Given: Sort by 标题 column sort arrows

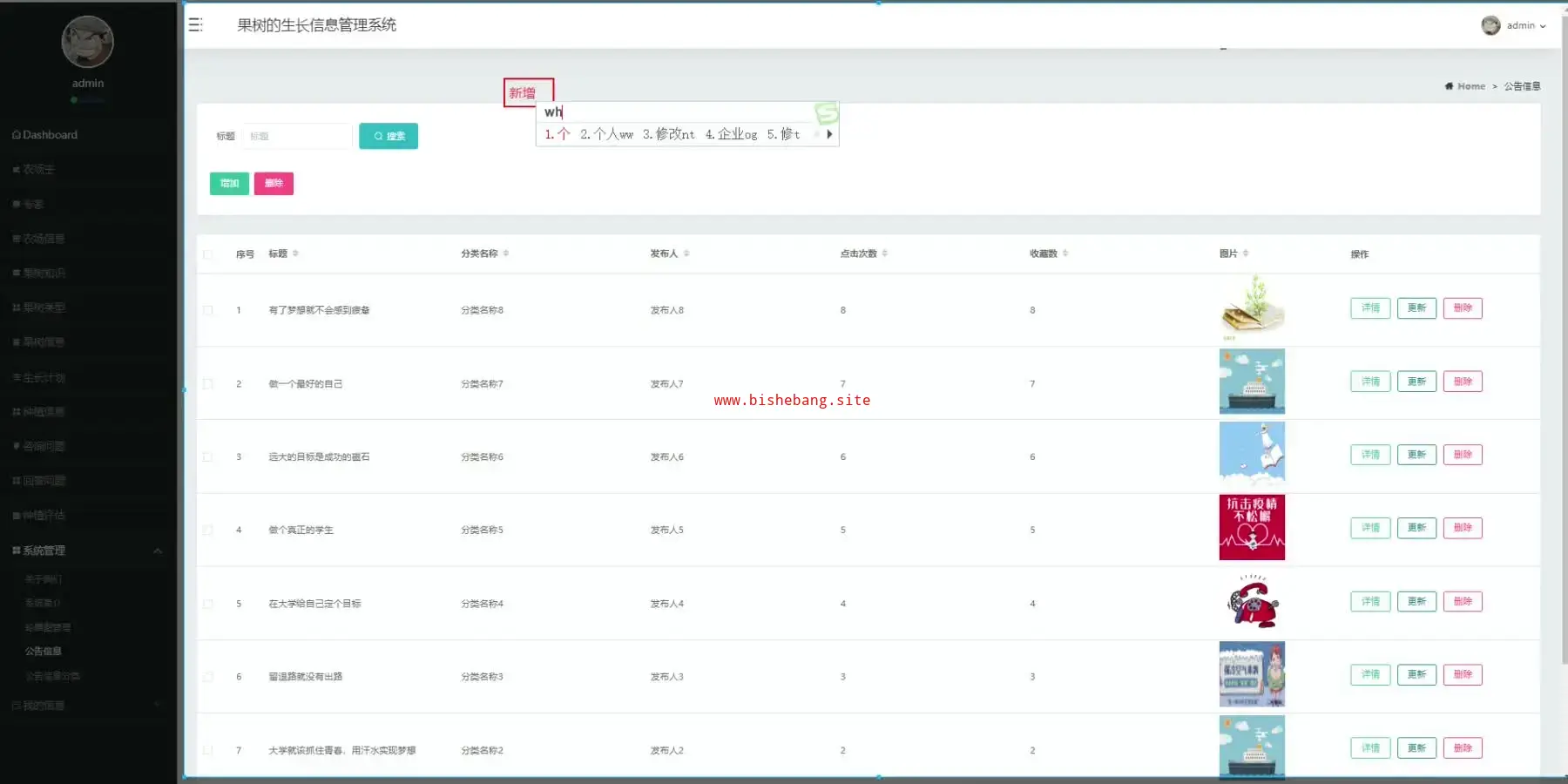Looking at the screenshot, I should coord(295,253).
